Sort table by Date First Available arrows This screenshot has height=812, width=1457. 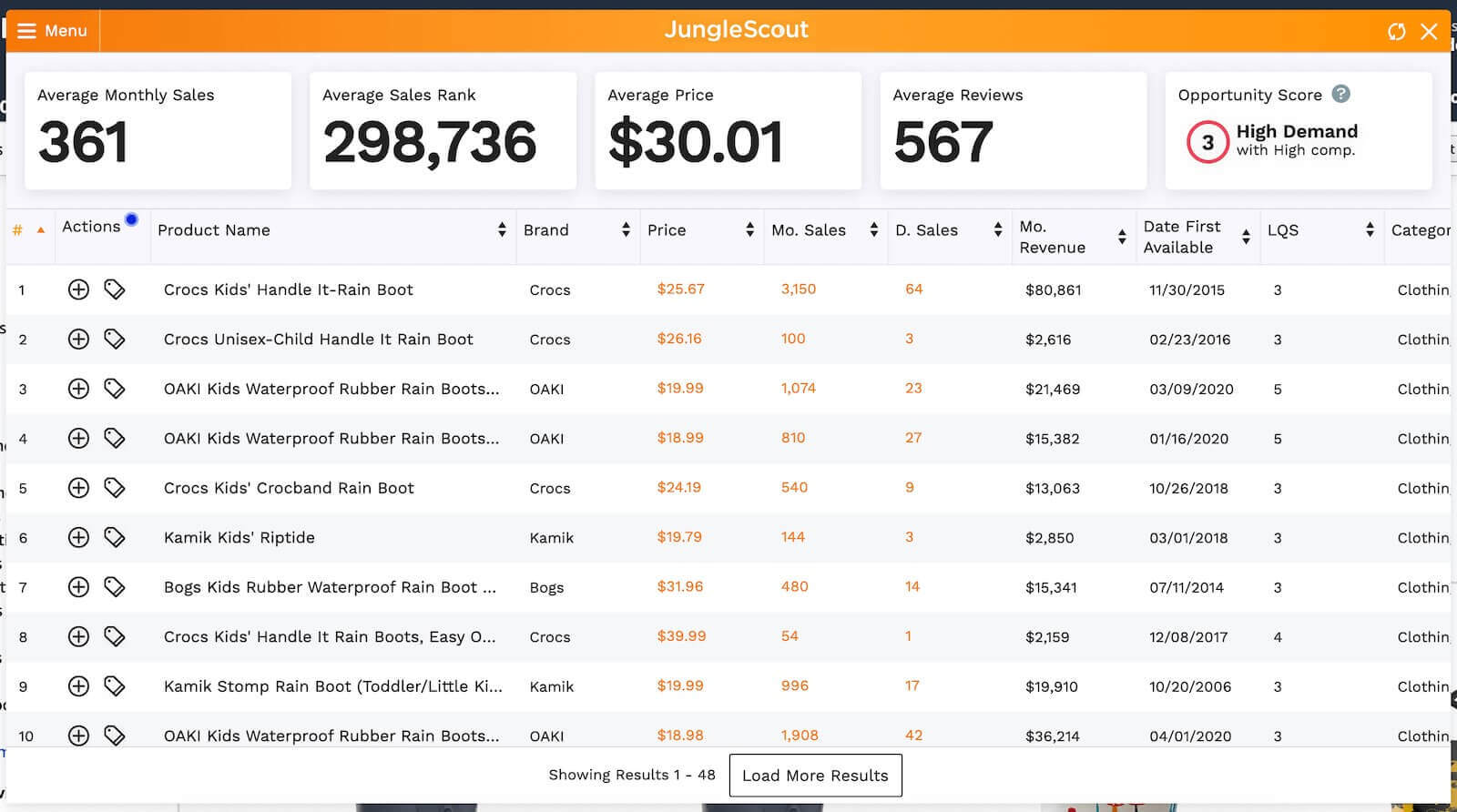1246,238
